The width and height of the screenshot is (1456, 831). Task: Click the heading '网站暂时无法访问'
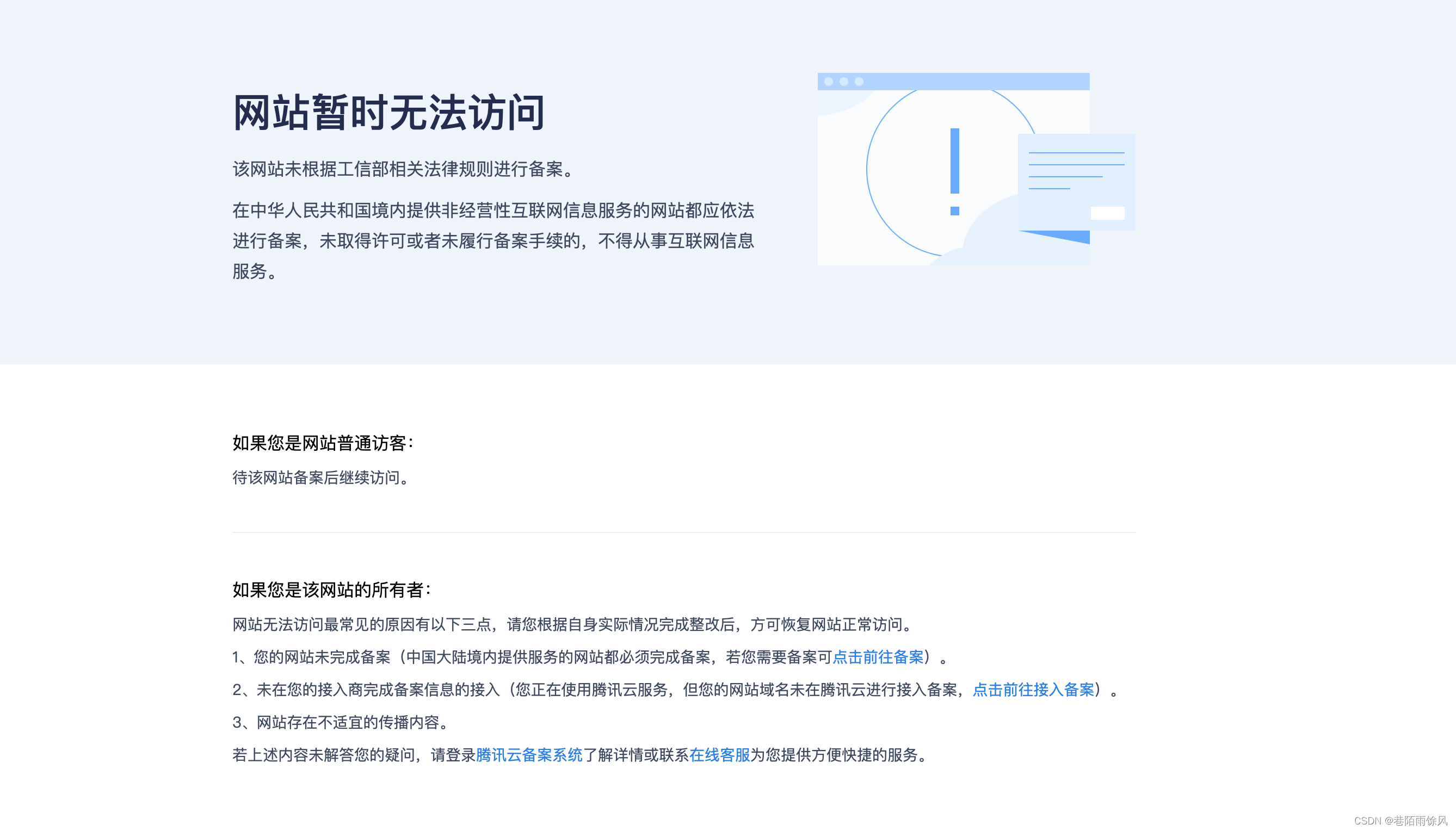389,113
